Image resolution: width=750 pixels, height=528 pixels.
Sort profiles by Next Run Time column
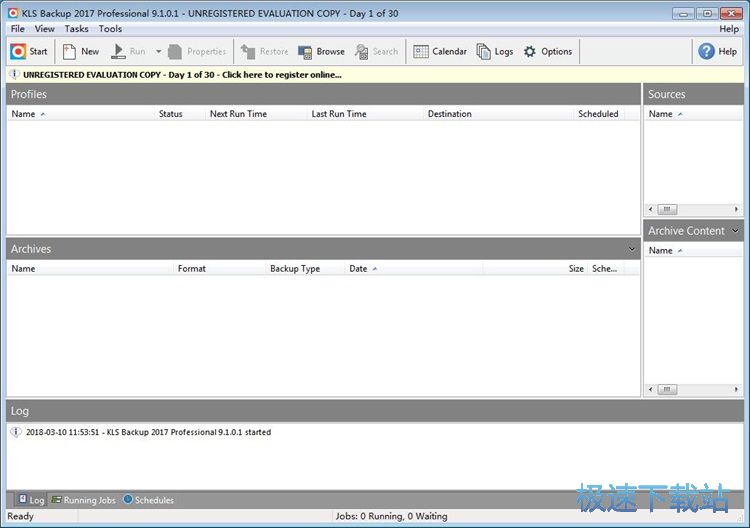click(238, 114)
